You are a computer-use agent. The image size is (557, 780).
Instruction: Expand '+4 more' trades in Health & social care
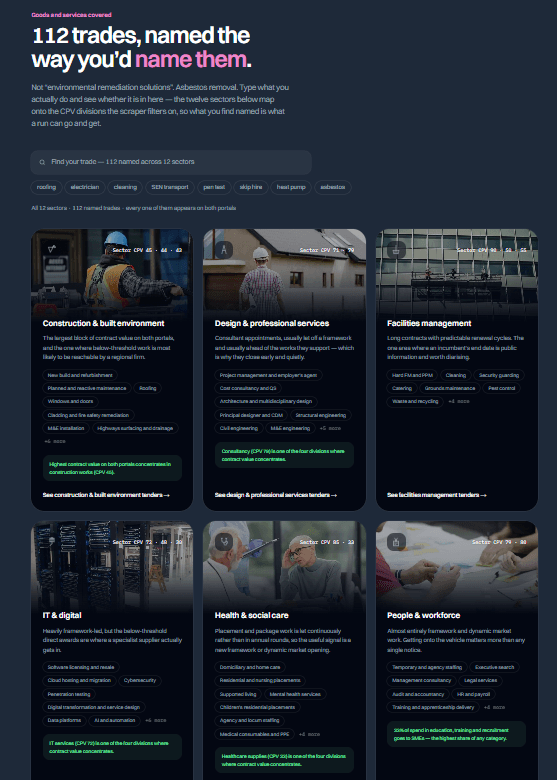309,734
